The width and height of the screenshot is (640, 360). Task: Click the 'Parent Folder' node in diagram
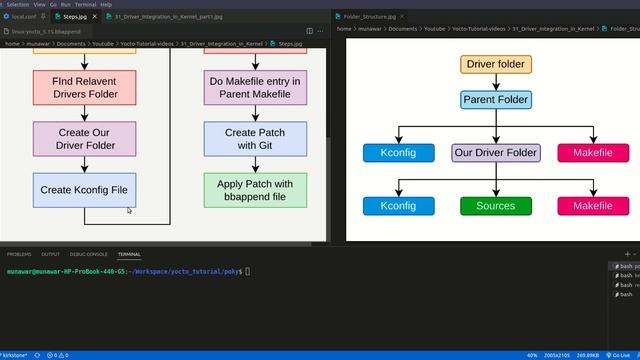pyautogui.click(x=496, y=100)
